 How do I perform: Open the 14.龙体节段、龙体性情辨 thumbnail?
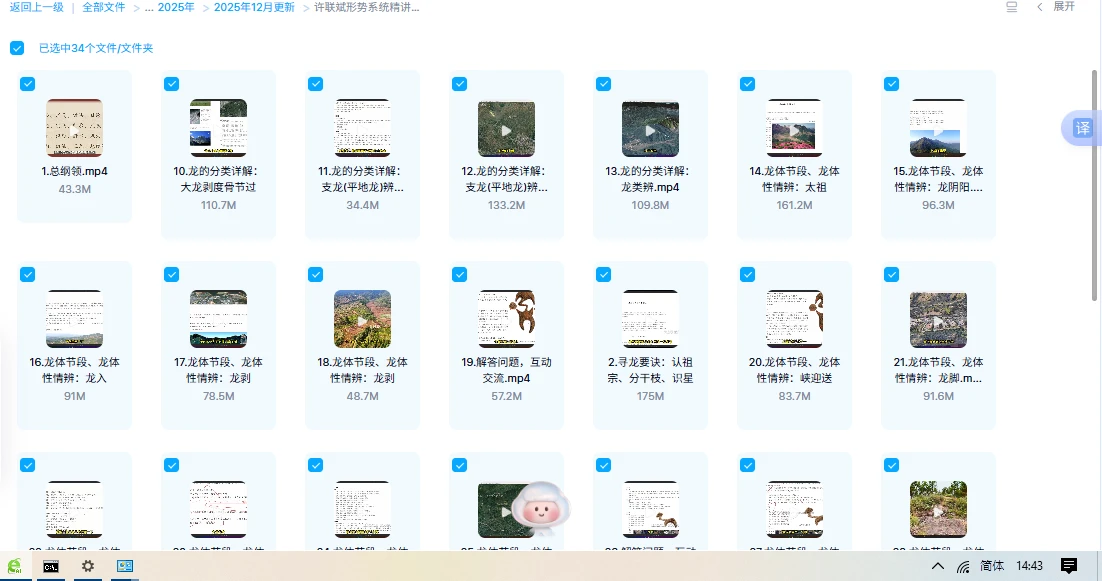click(x=794, y=126)
